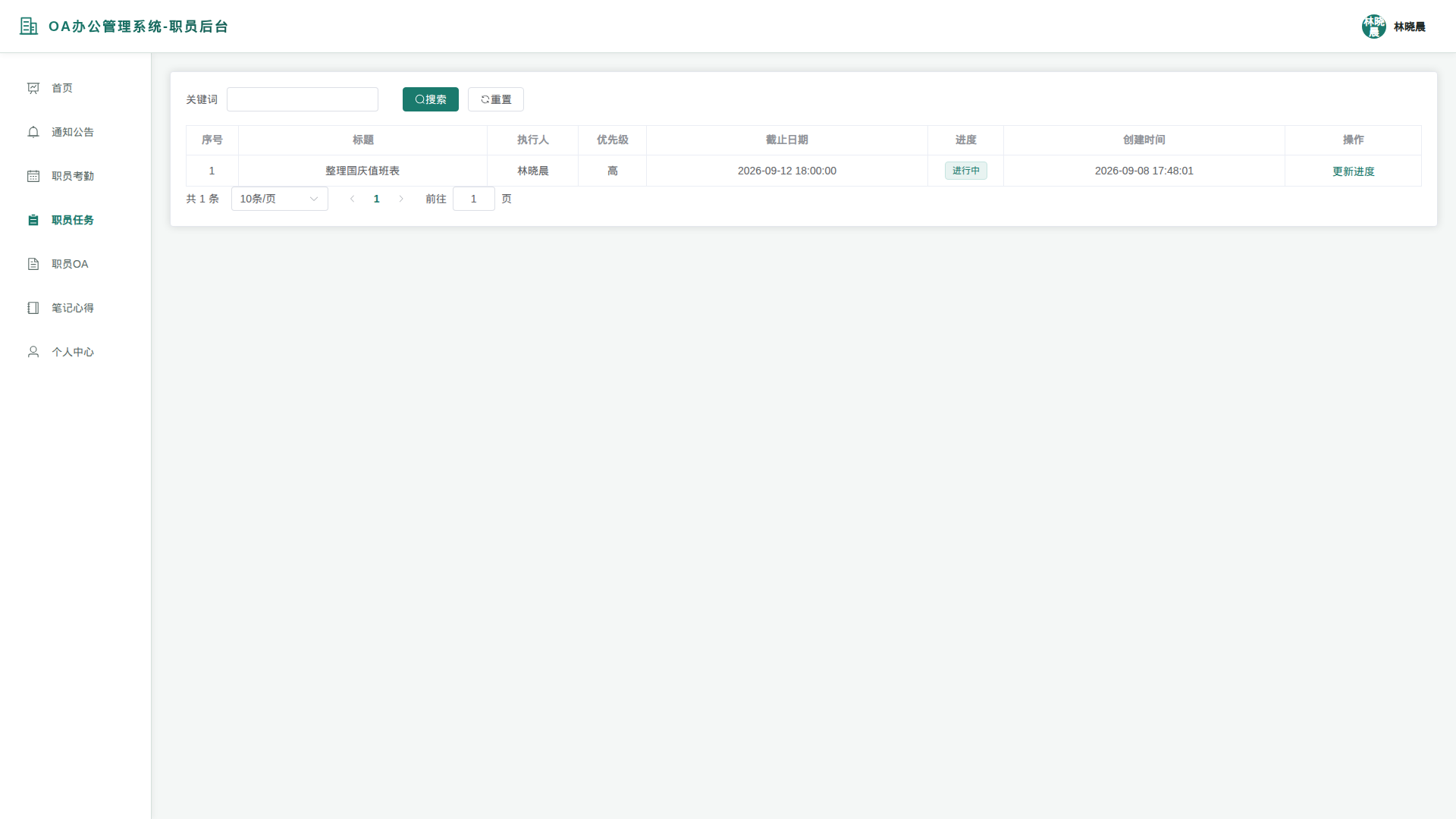This screenshot has height=819, width=1456.
Task: Click the 个人中心 person icon
Action: click(x=33, y=352)
